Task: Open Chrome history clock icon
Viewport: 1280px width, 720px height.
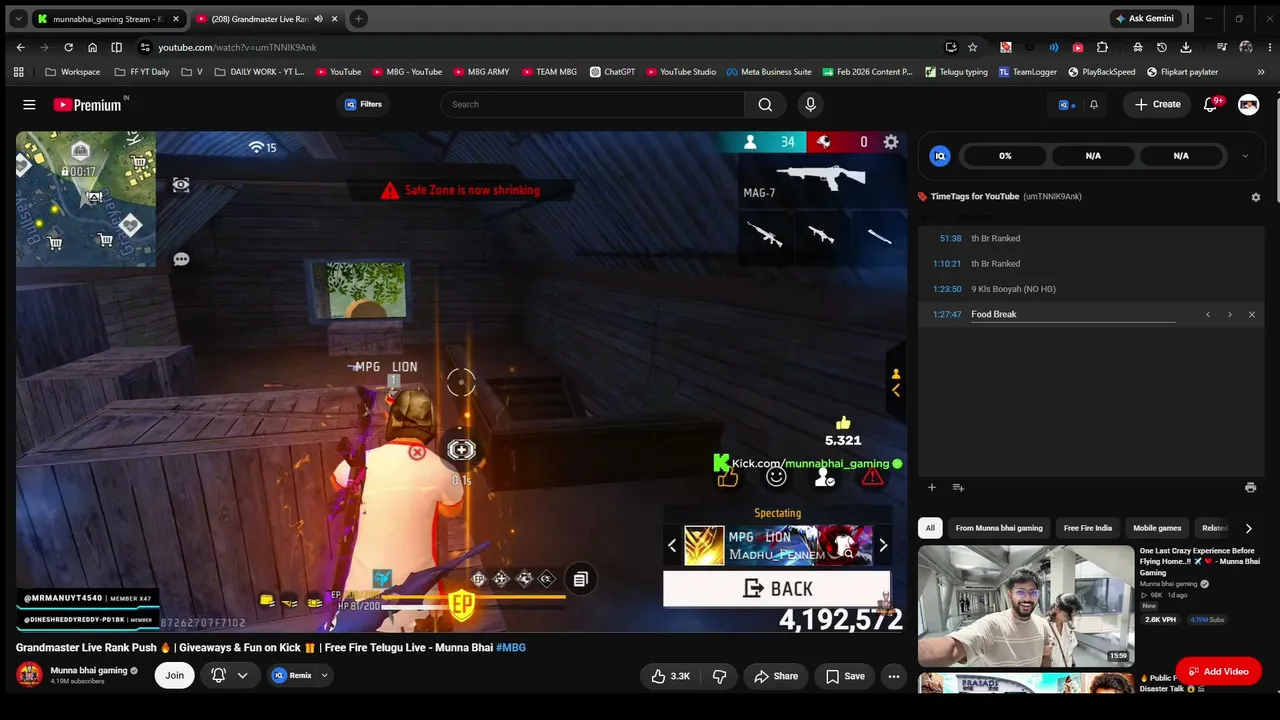Action: [1162, 47]
